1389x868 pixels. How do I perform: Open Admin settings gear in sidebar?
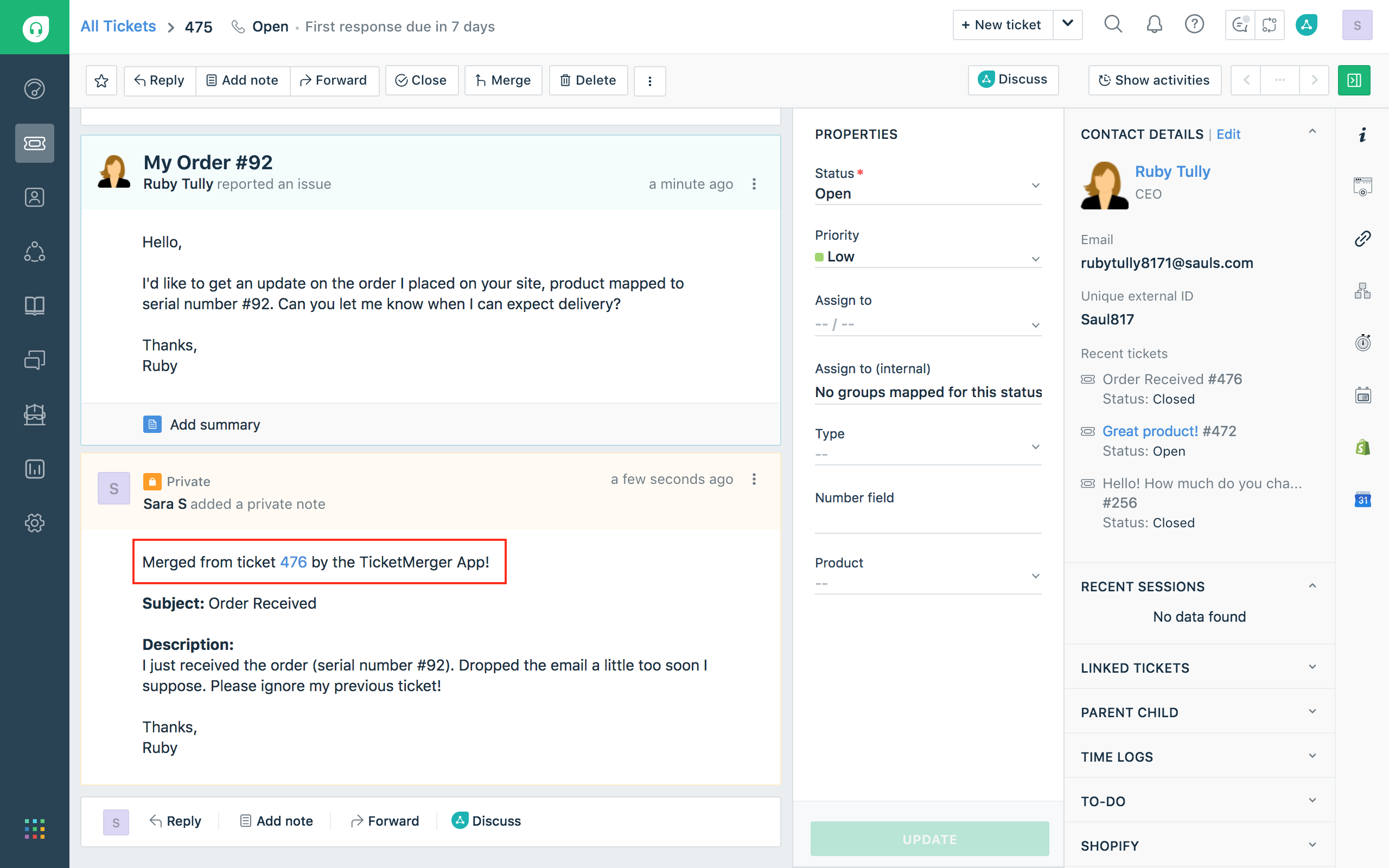(34, 523)
